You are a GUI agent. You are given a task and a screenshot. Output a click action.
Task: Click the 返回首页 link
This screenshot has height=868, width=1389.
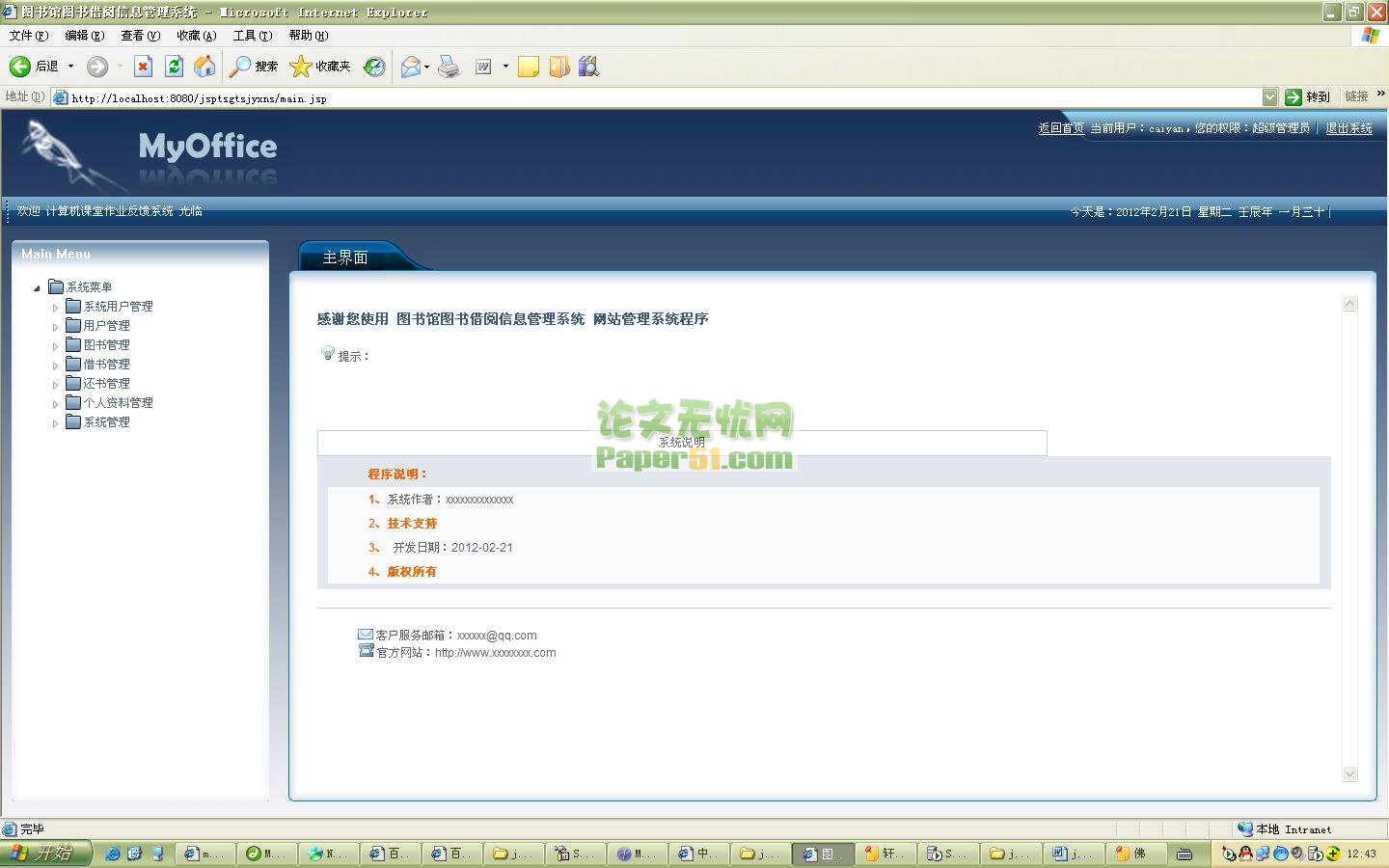[1060, 128]
